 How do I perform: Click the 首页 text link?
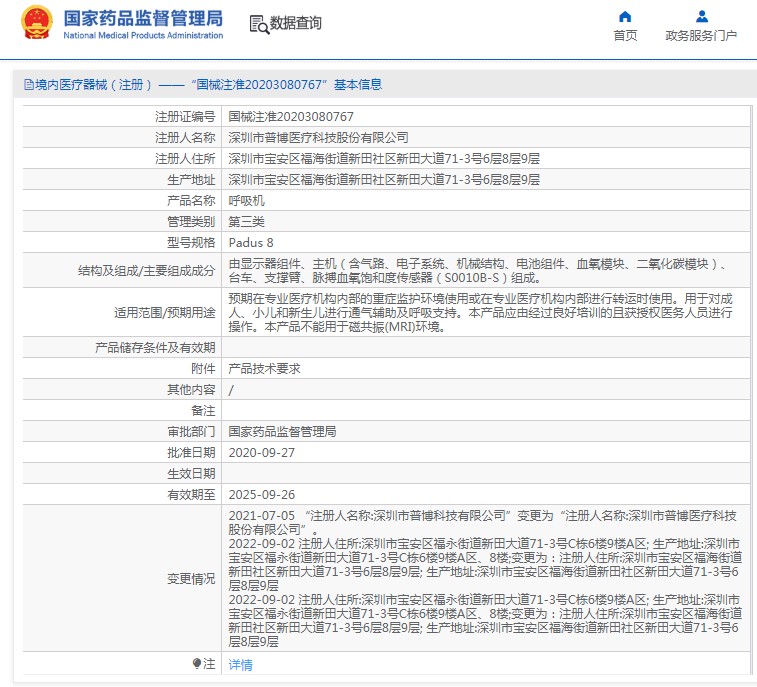[625, 35]
